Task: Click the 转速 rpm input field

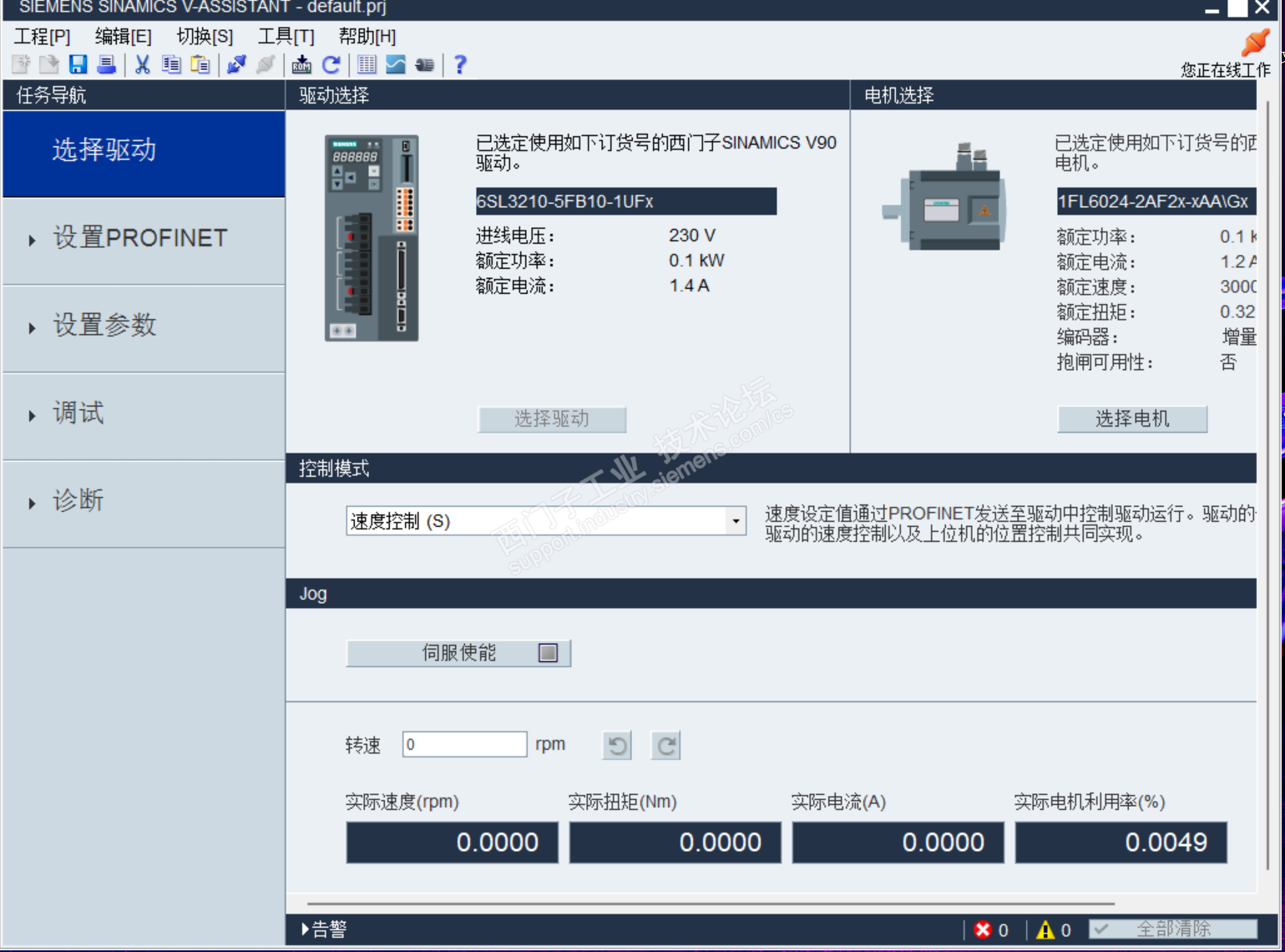Action: (x=464, y=744)
